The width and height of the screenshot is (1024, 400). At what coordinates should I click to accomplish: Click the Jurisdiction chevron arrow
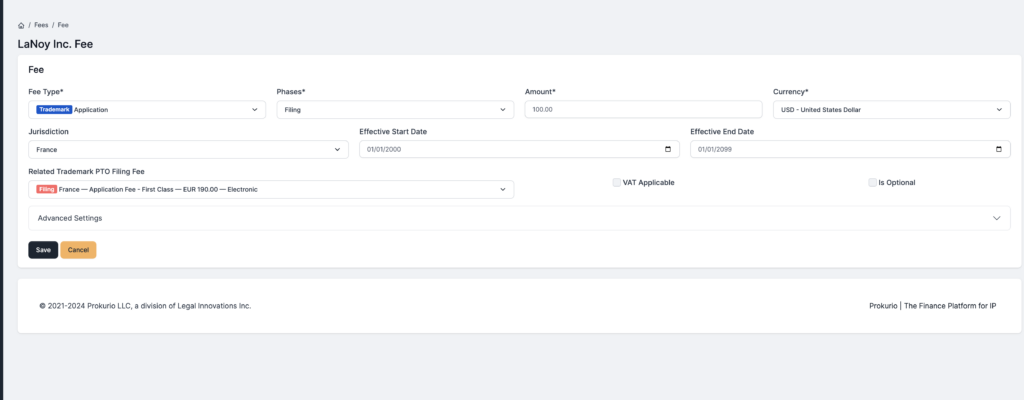pyautogui.click(x=338, y=150)
